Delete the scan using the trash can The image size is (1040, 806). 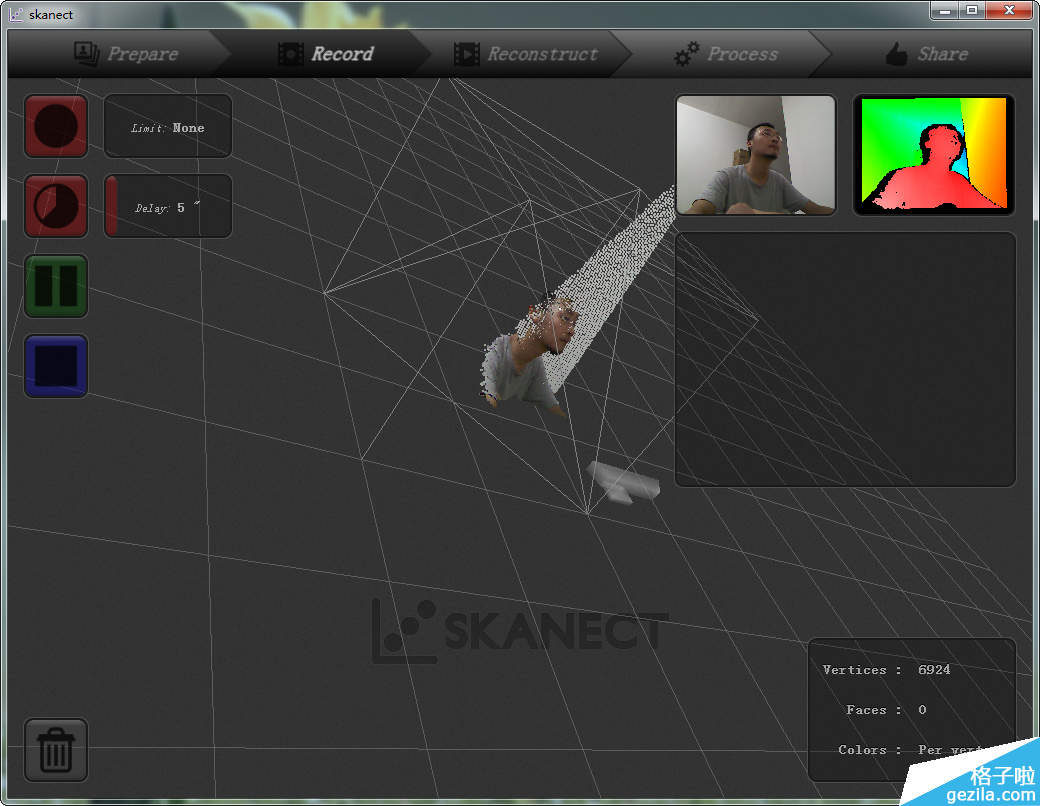pyautogui.click(x=56, y=750)
